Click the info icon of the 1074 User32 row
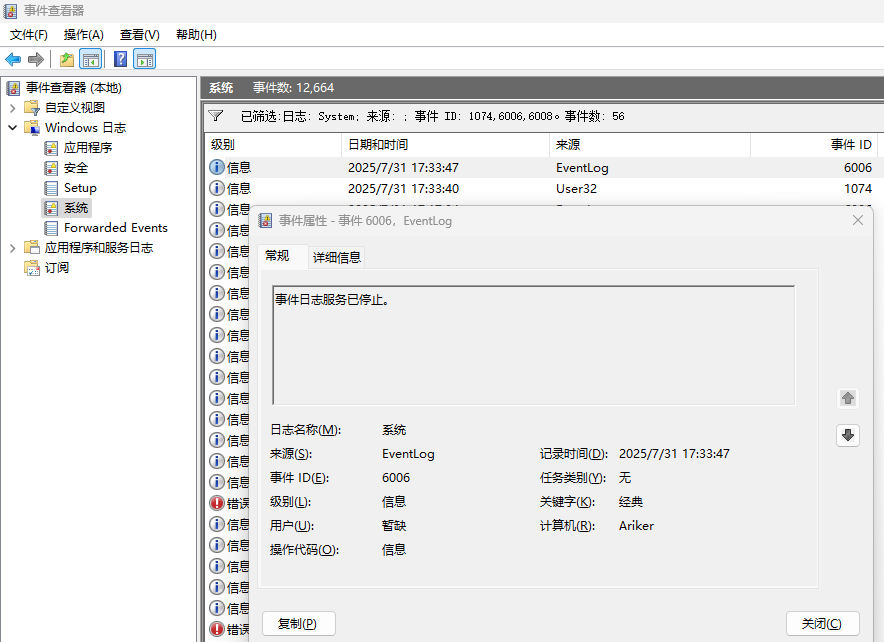Viewport: 884px width, 642px height. (x=216, y=188)
